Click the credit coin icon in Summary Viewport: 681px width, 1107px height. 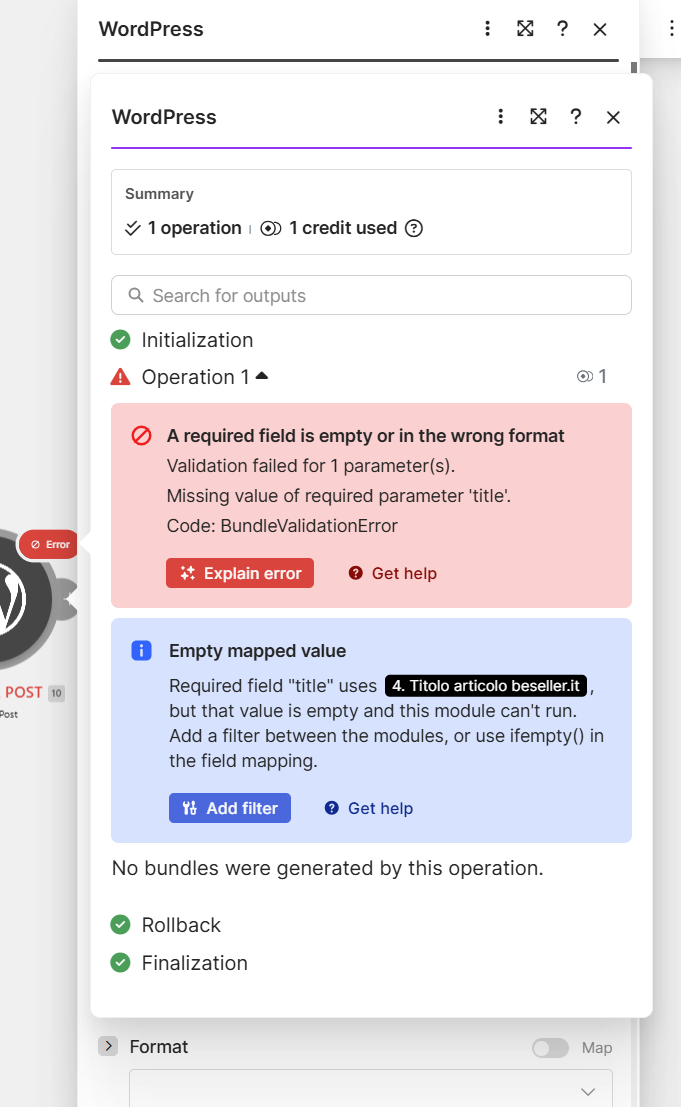pos(271,228)
